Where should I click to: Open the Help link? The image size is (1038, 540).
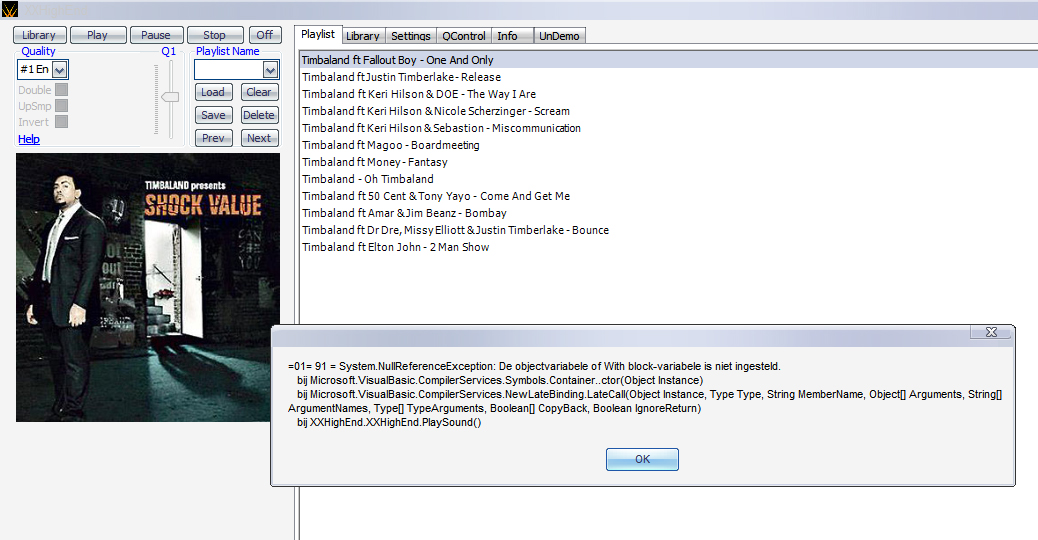(28, 139)
